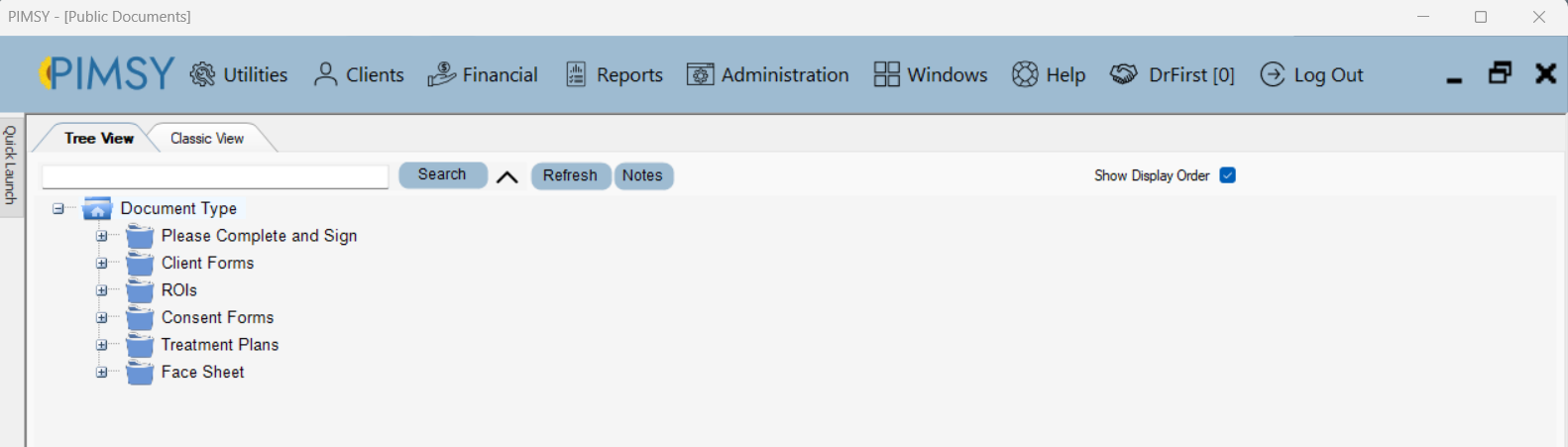
Task: Click the ROIs folder icon
Action: 140,290
